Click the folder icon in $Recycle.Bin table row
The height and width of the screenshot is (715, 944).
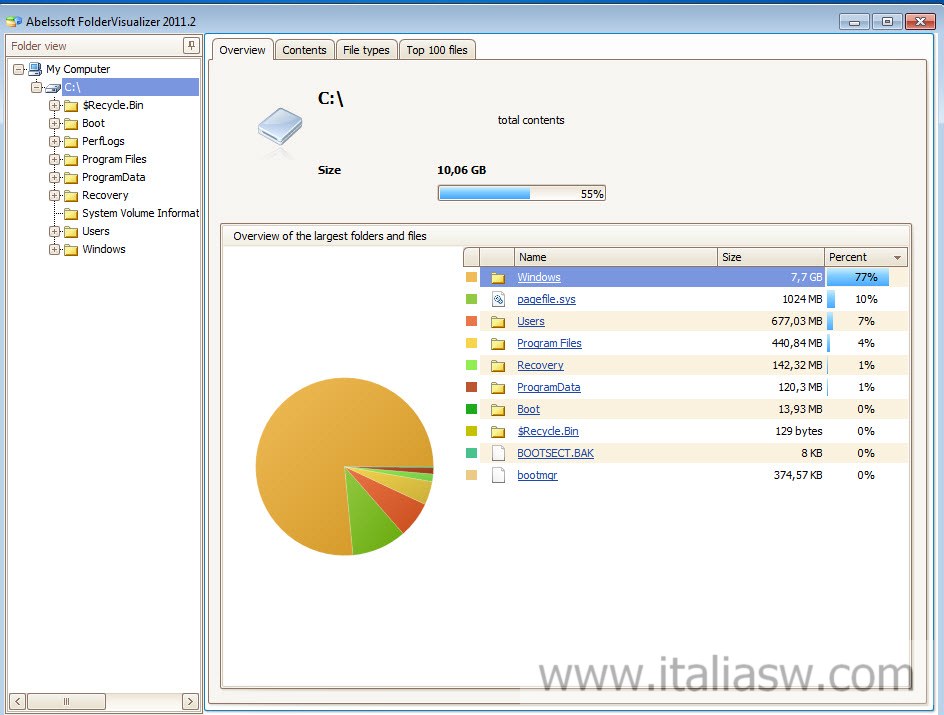(x=498, y=432)
